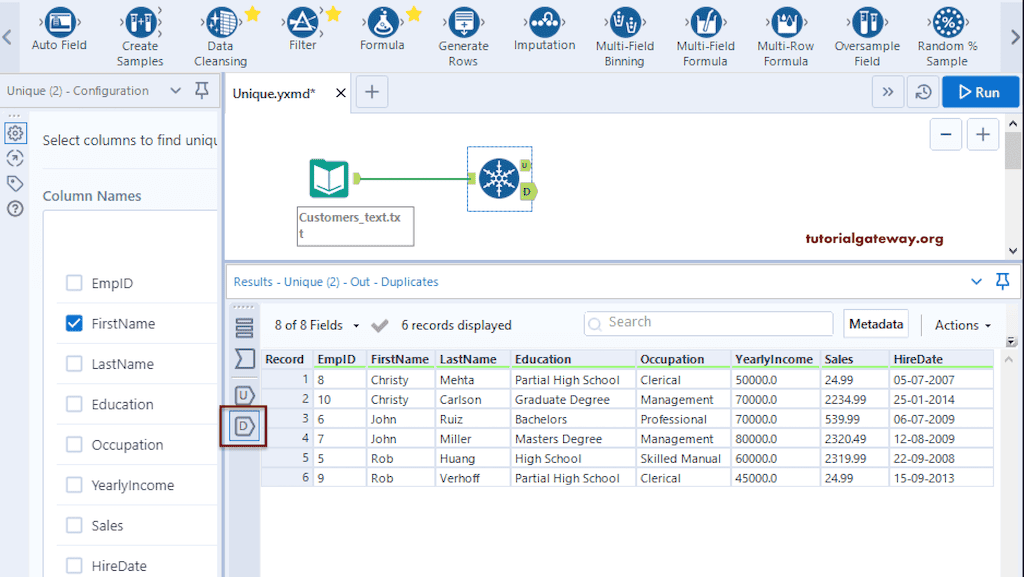This screenshot has width=1024, height=577.
Task: Select the Auto Field tool icon
Action: [x=60, y=22]
